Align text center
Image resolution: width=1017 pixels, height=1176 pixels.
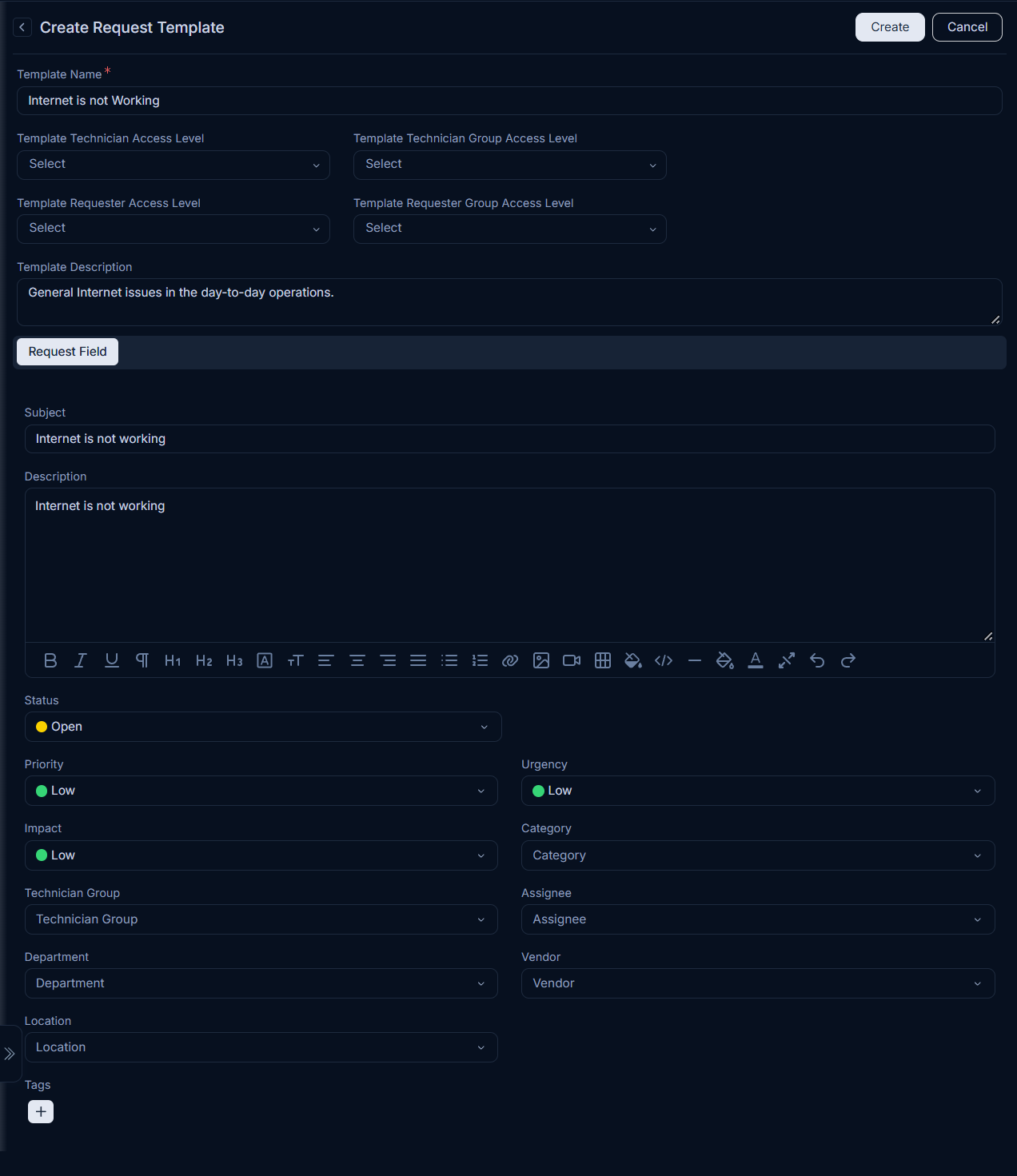click(357, 660)
